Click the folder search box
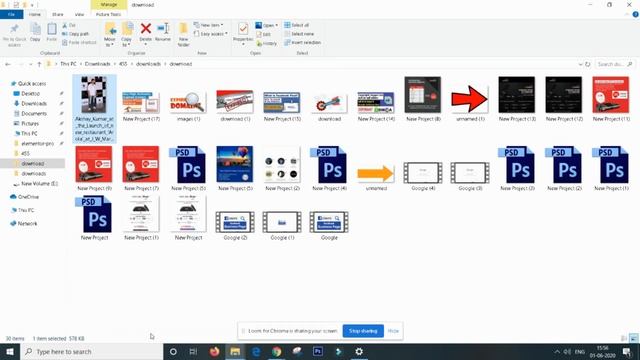Screen dimensions: 640x360 pos(615,64)
